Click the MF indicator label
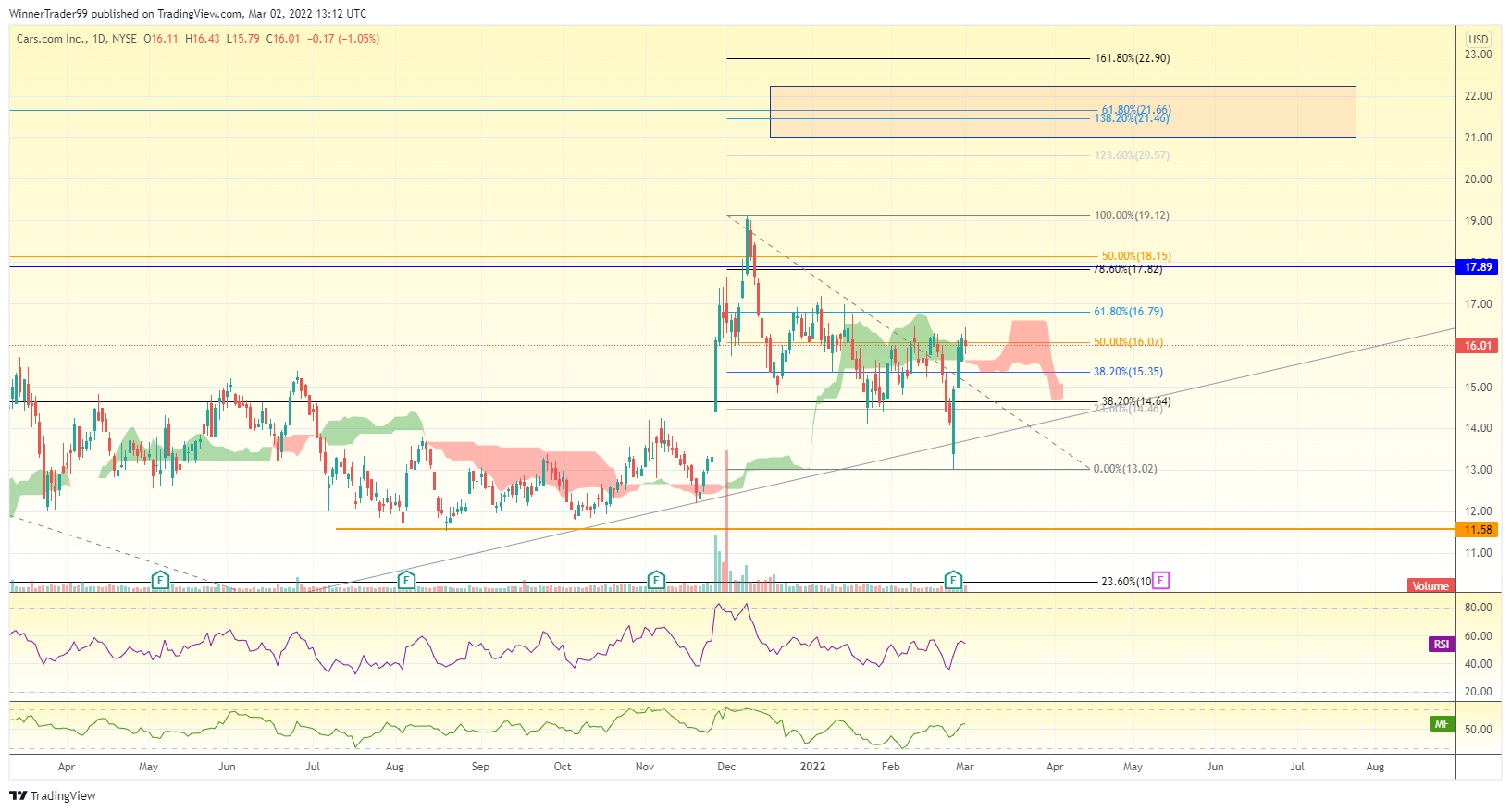The height and width of the screenshot is (812, 1511). pyautogui.click(x=1442, y=724)
